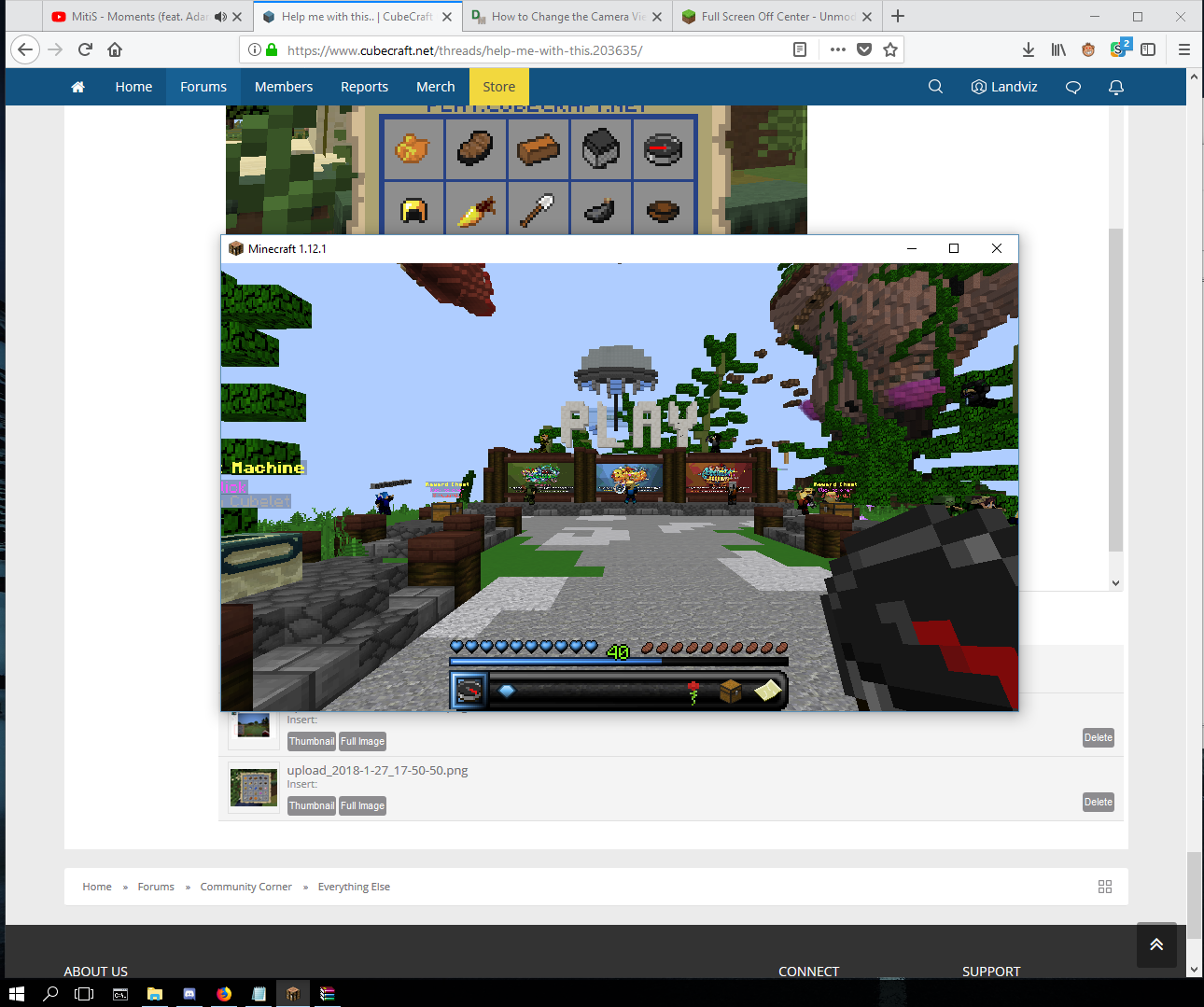This screenshot has width=1204, height=1007.
Task: Open Reports in site navigation
Action: [x=364, y=87]
